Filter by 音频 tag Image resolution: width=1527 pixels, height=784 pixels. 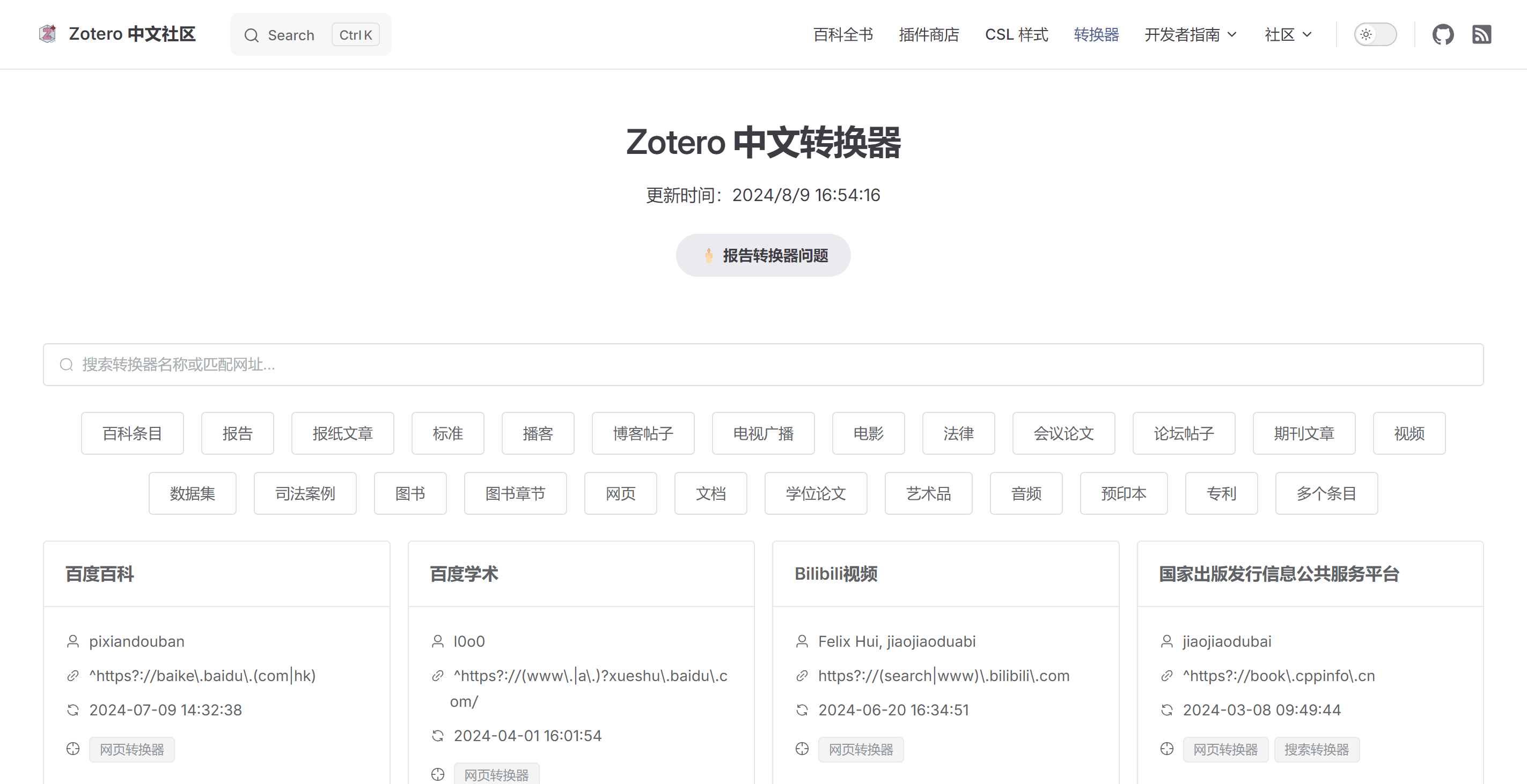(x=1026, y=493)
